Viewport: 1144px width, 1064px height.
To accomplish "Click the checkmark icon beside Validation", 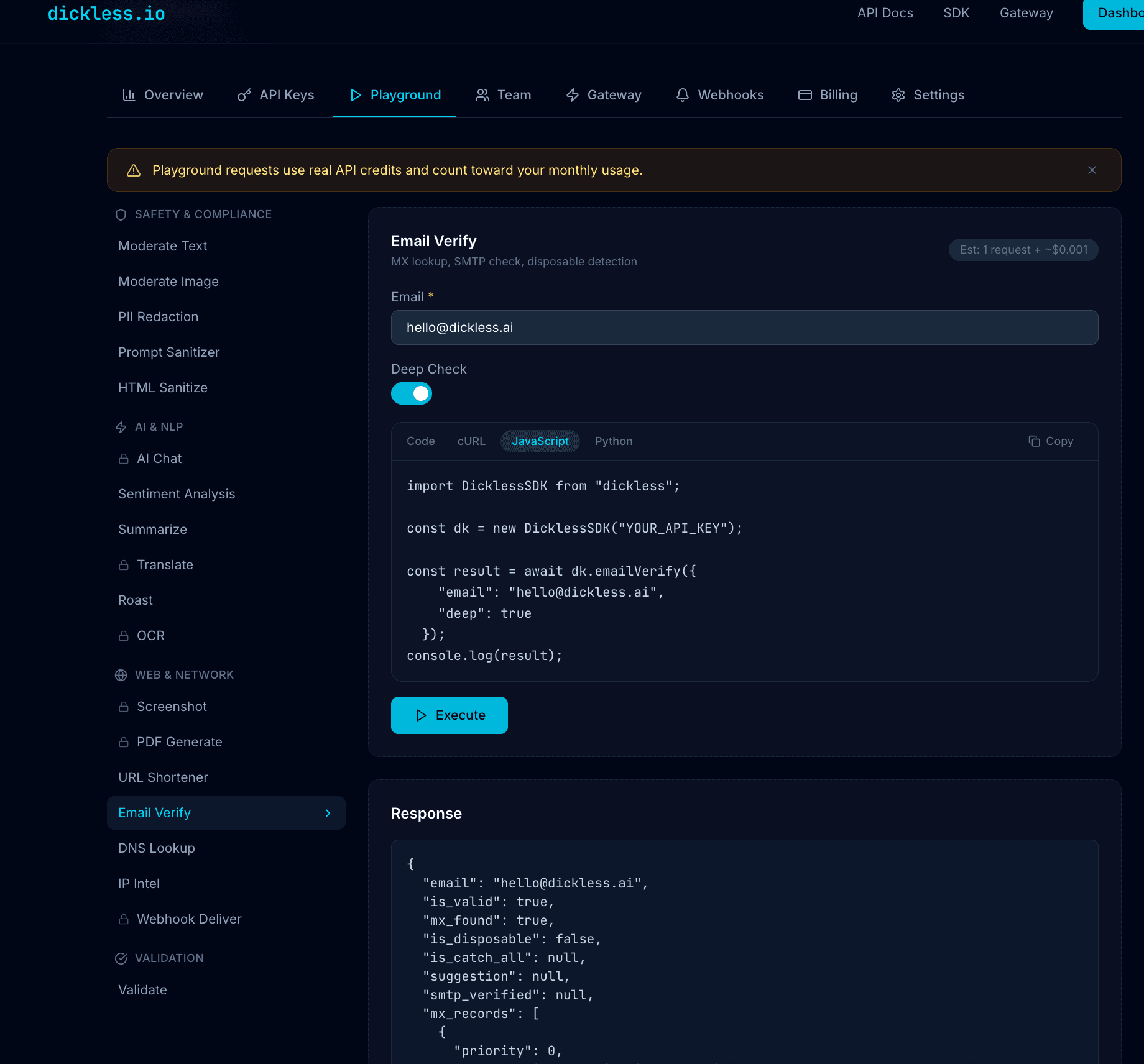I will (x=121, y=958).
